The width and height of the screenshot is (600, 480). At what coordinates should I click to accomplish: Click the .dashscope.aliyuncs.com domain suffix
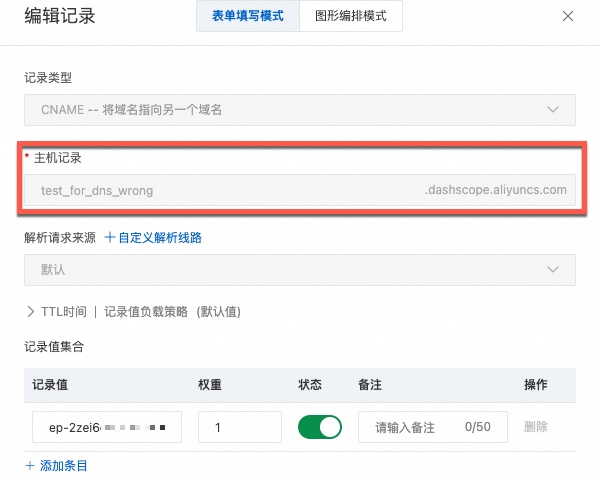tap(496, 190)
